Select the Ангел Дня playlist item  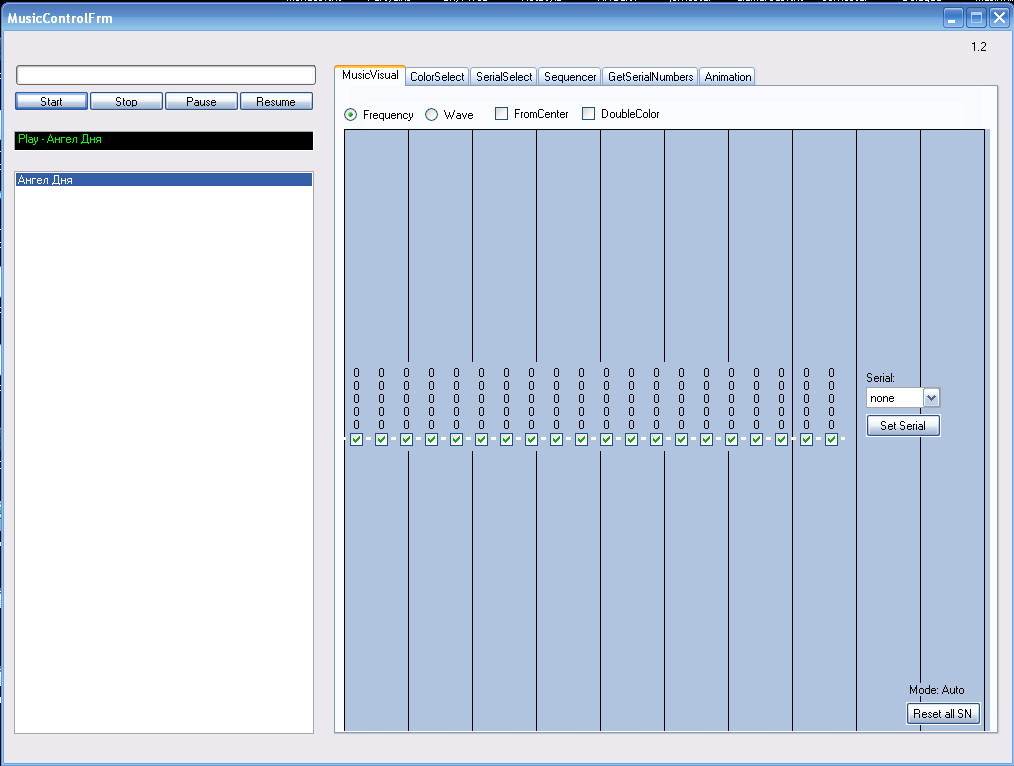tap(165, 180)
